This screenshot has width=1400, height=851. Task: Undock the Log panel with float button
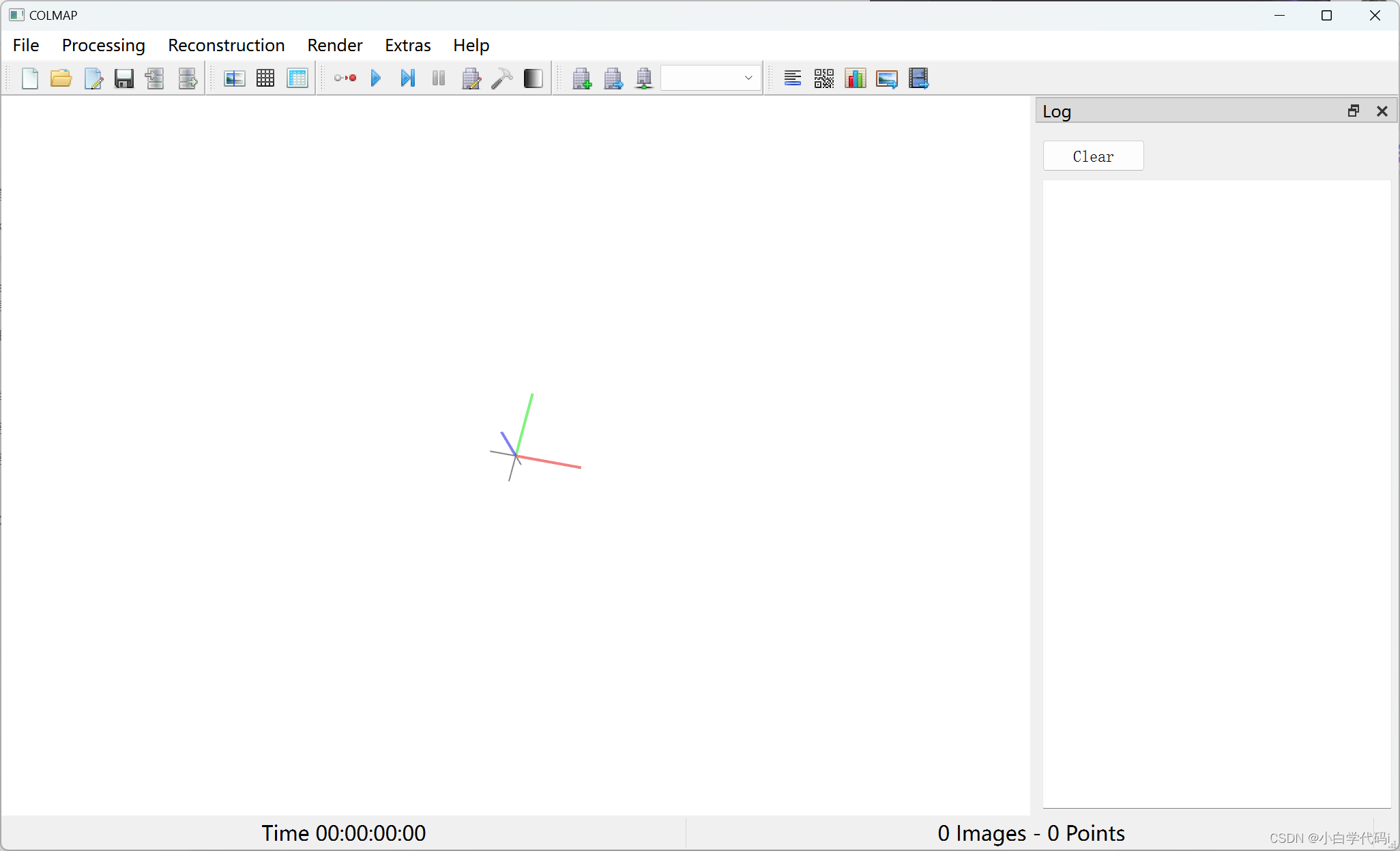coord(1354,111)
